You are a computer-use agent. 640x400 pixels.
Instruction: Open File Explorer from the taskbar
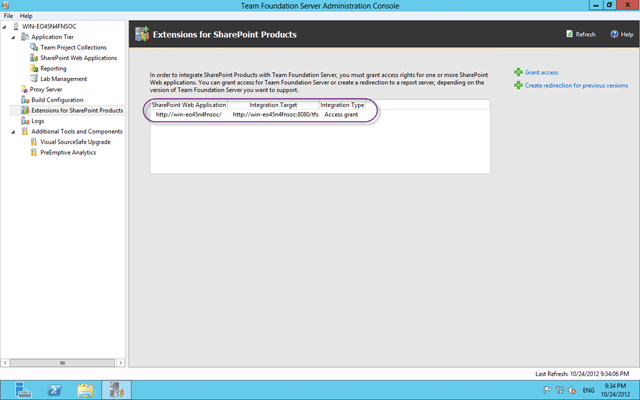86,390
